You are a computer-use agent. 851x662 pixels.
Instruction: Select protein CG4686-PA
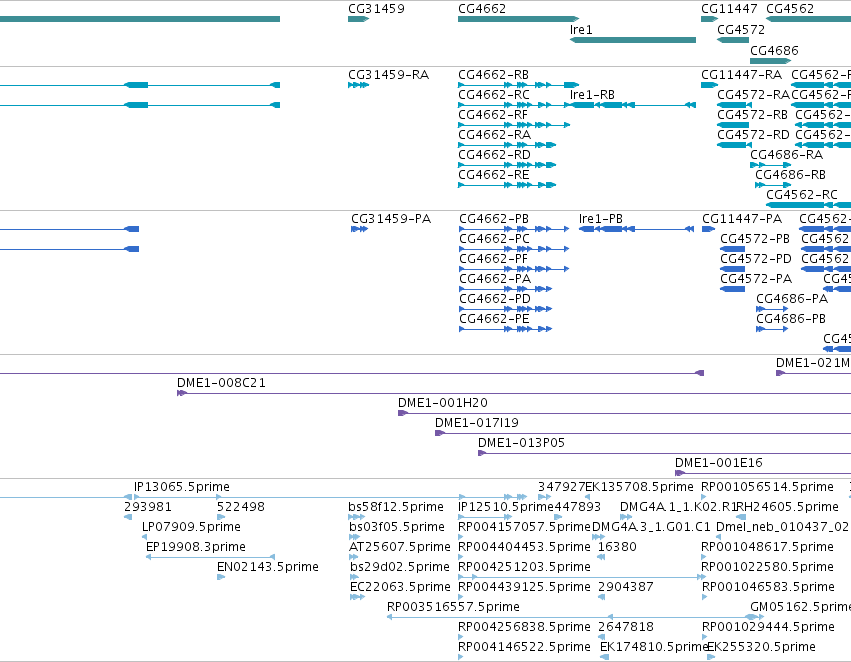pyautogui.click(x=792, y=300)
